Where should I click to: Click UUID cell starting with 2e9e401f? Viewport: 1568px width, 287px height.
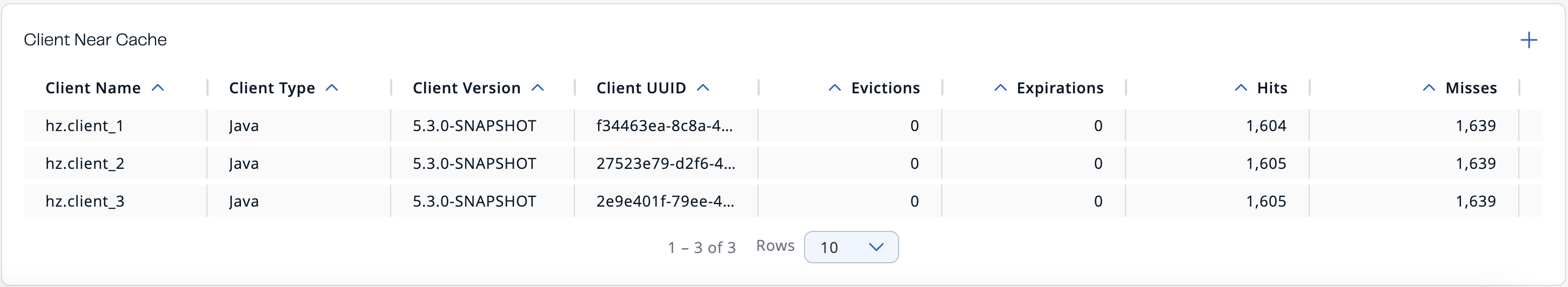[665, 201]
